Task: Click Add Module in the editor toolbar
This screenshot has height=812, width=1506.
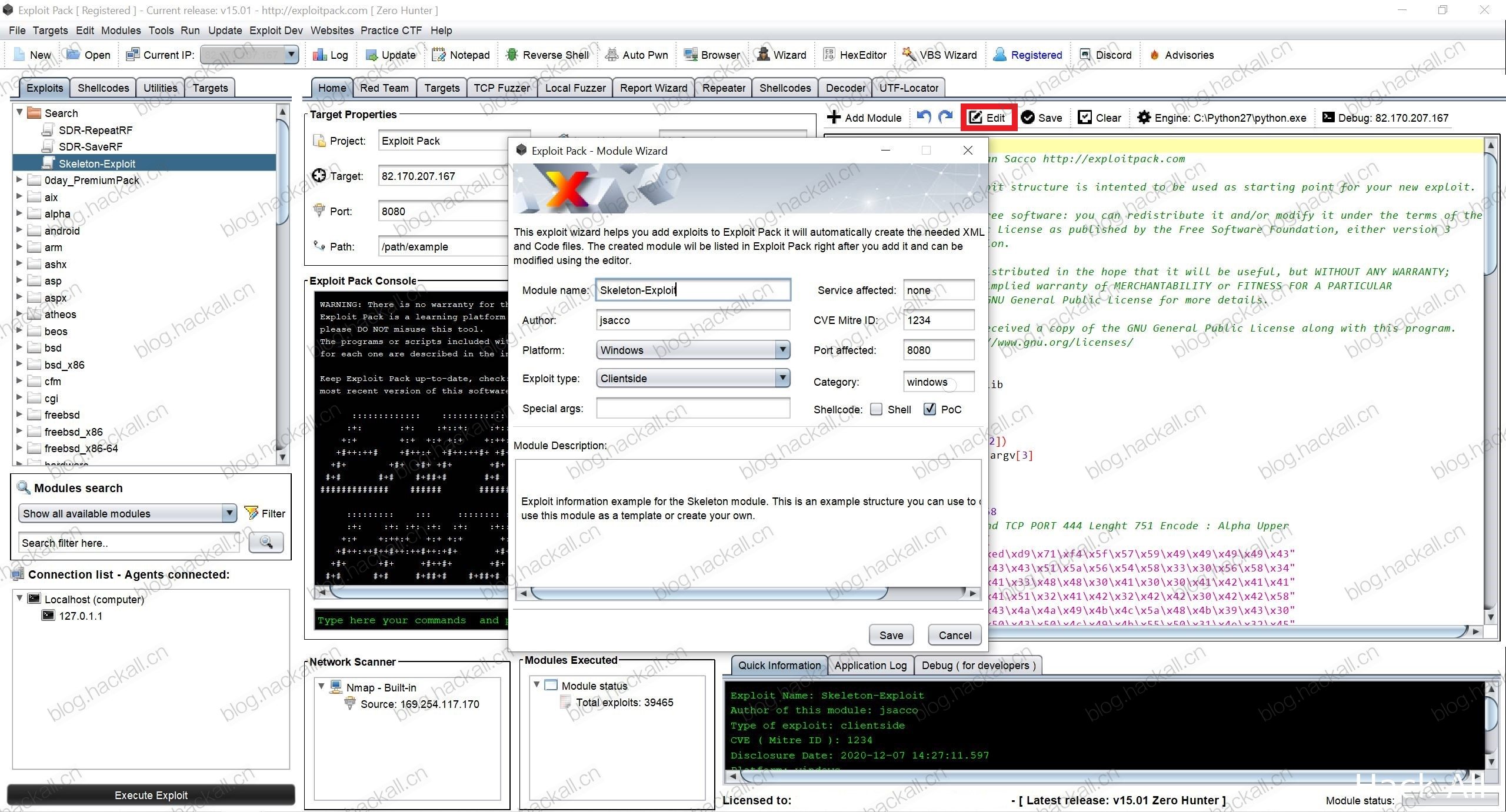Action: pos(864,118)
